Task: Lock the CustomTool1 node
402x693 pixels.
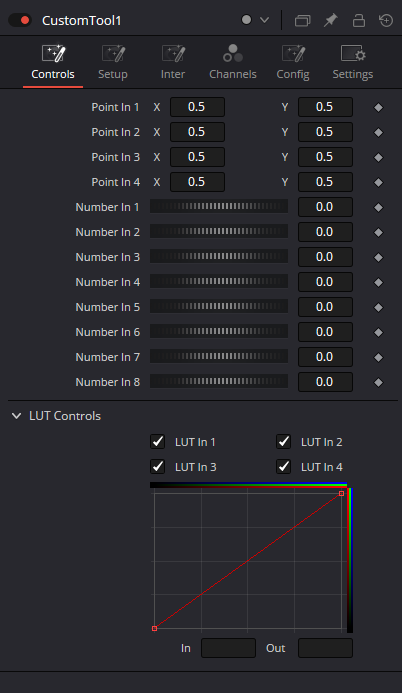Action: point(359,20)
